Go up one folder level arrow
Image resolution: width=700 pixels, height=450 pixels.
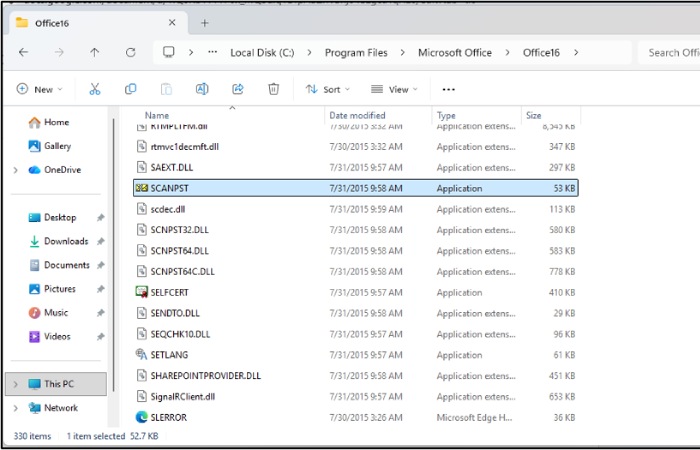tap(94, 53)
